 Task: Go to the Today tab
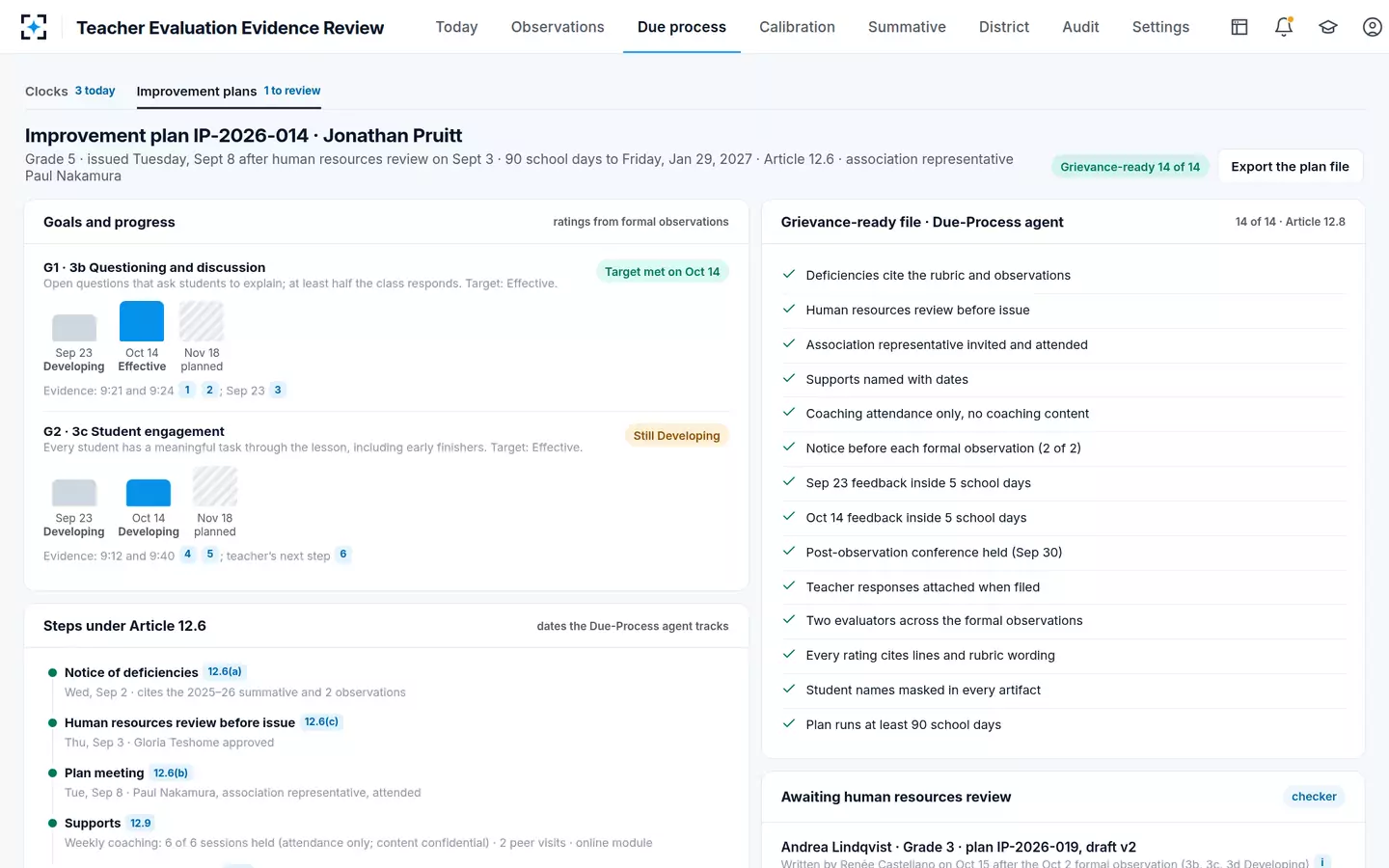tap(456, 27)
